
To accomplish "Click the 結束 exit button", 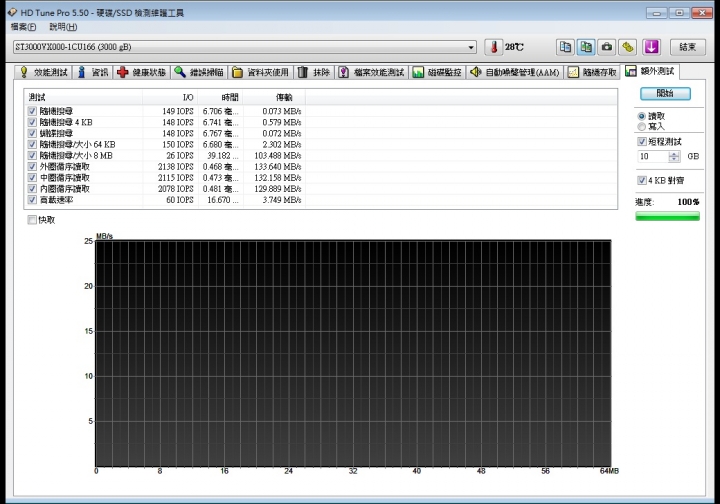I will [687, 47].
